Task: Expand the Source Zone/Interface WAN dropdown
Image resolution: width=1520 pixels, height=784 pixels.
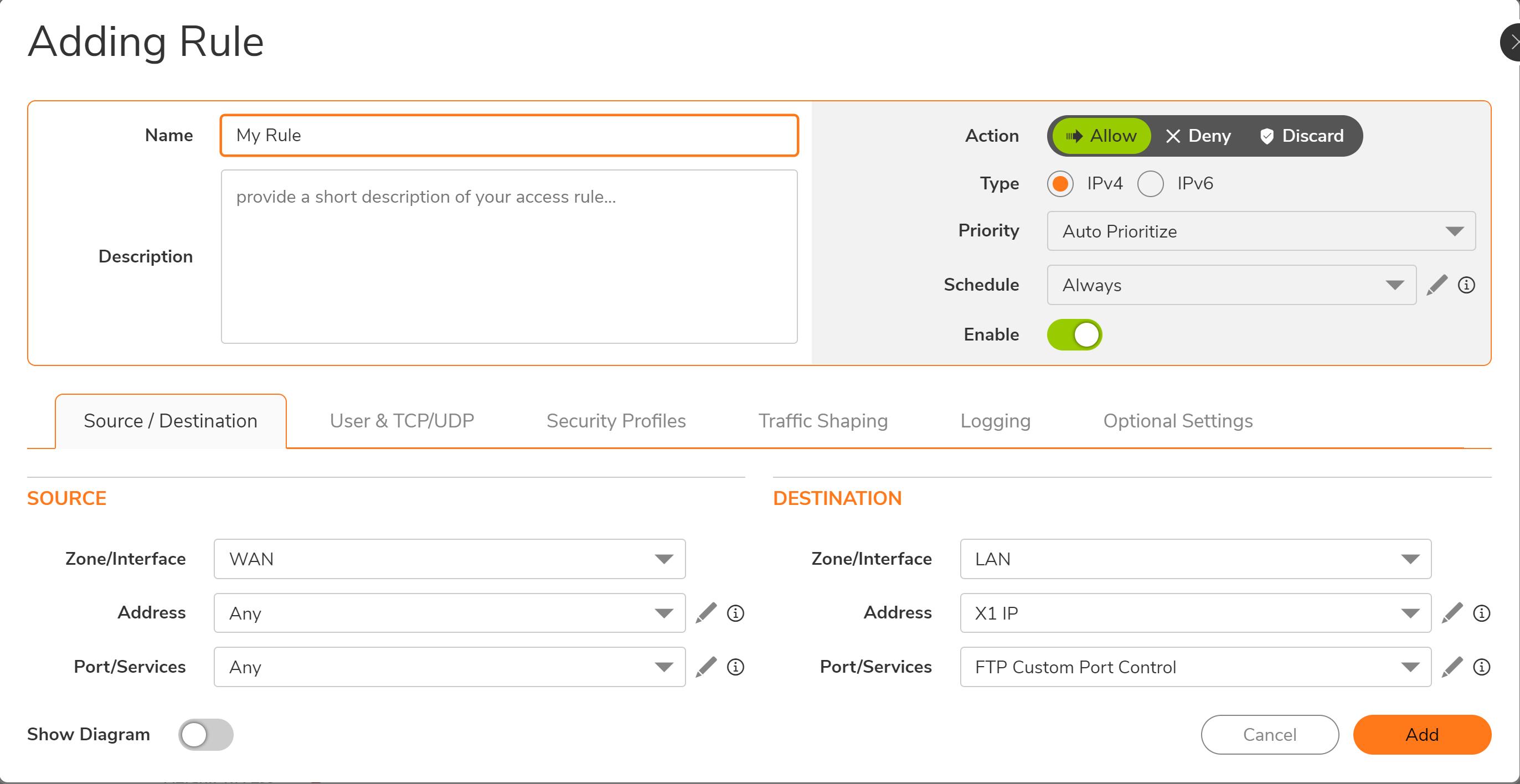Action: [x=449, y=559]
